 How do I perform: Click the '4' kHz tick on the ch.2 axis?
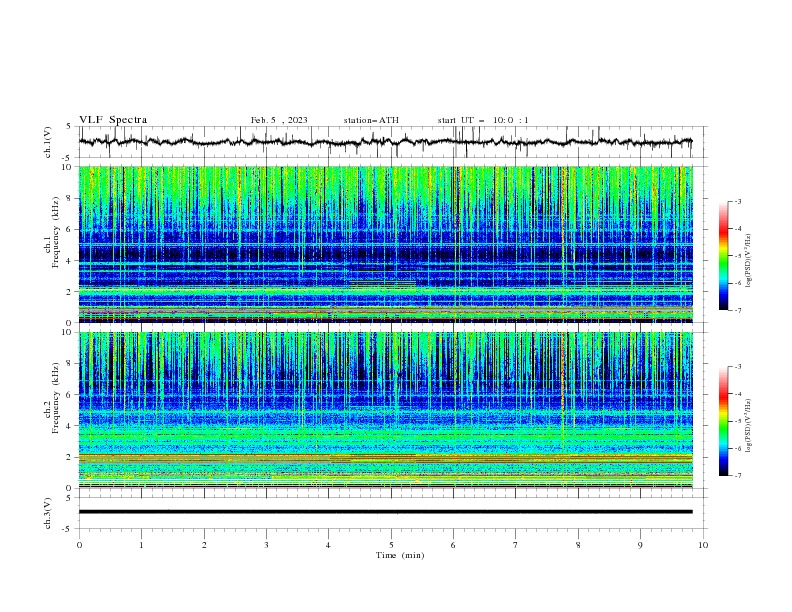click(71, 426)
